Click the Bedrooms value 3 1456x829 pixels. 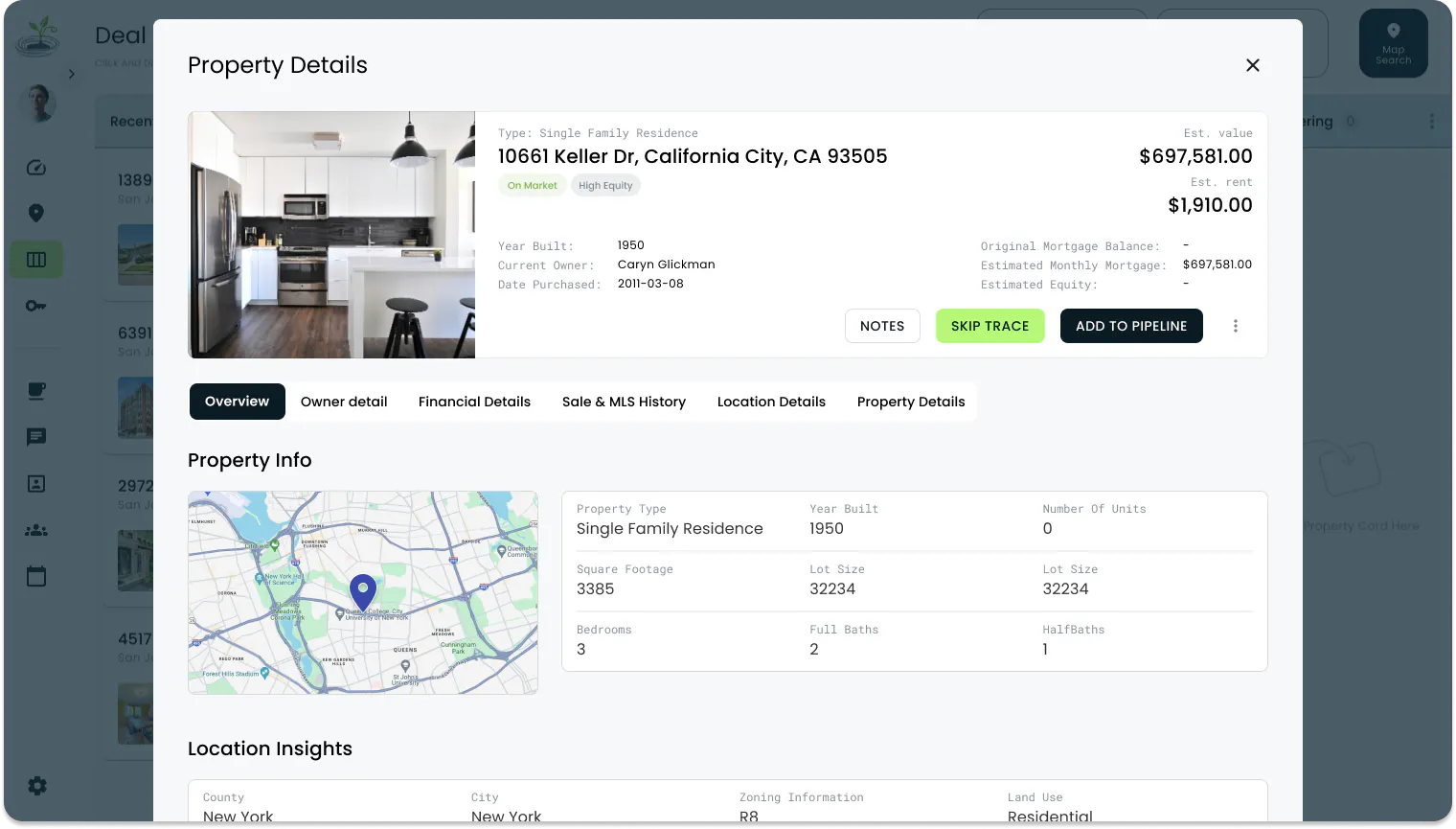[x=581, y=650]
